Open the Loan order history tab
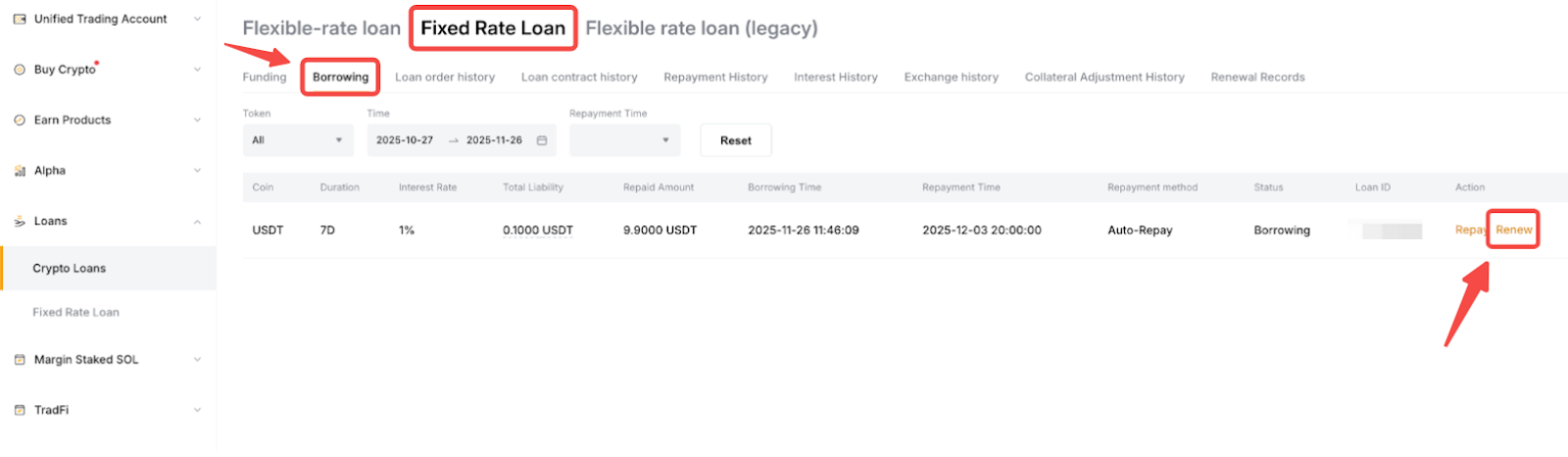 (445, 77)
